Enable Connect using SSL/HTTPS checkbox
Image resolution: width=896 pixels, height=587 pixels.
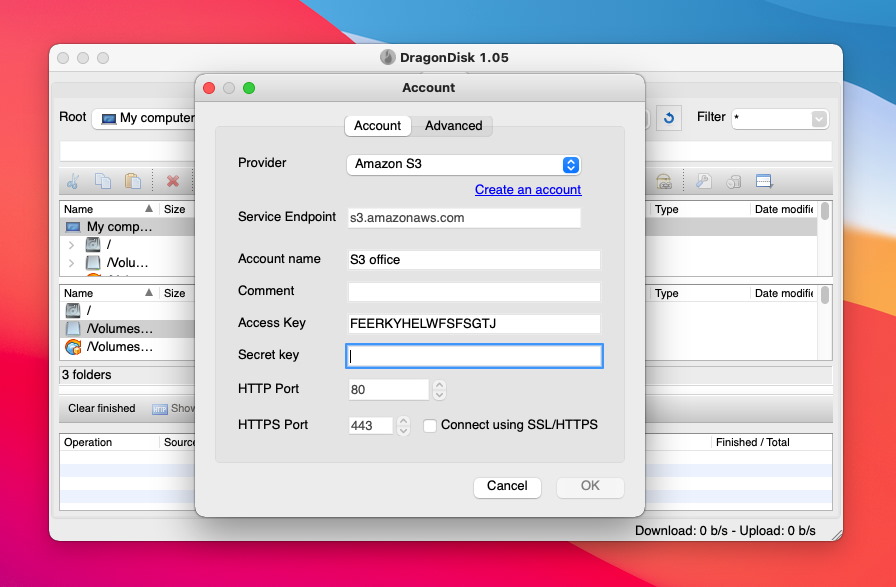pos(430,425)
